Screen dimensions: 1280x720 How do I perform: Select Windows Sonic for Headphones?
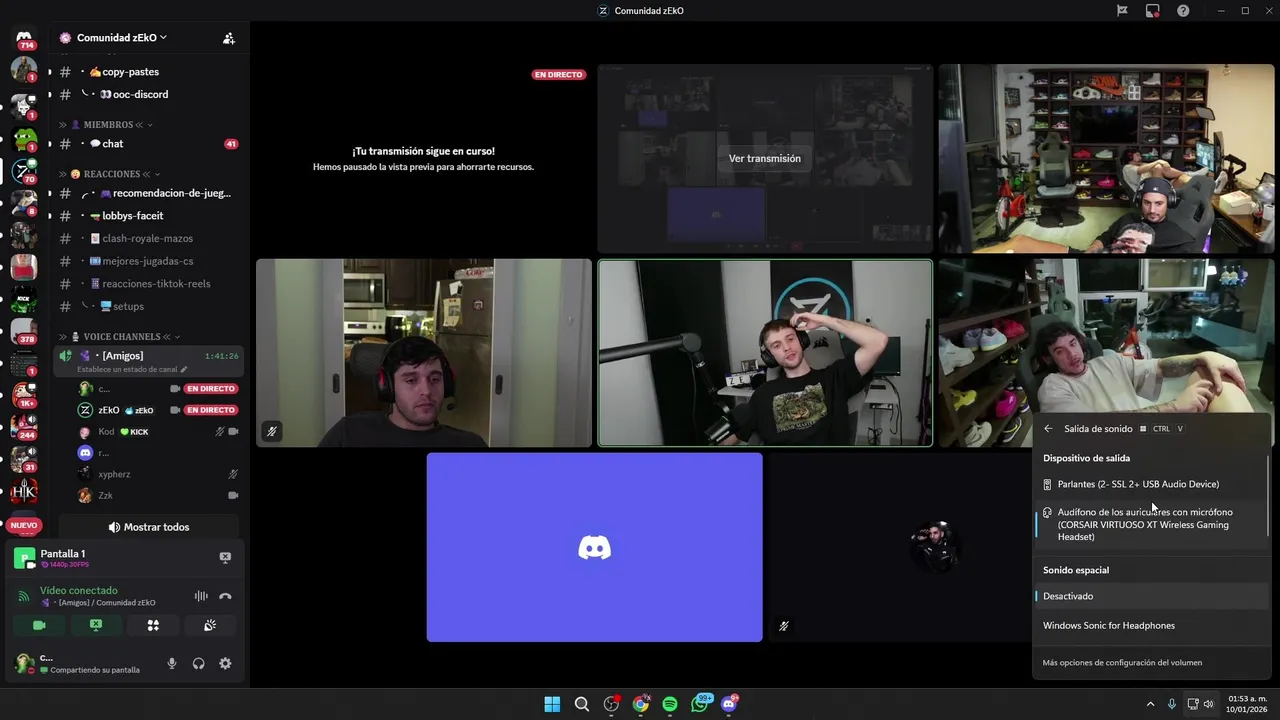1151,626
